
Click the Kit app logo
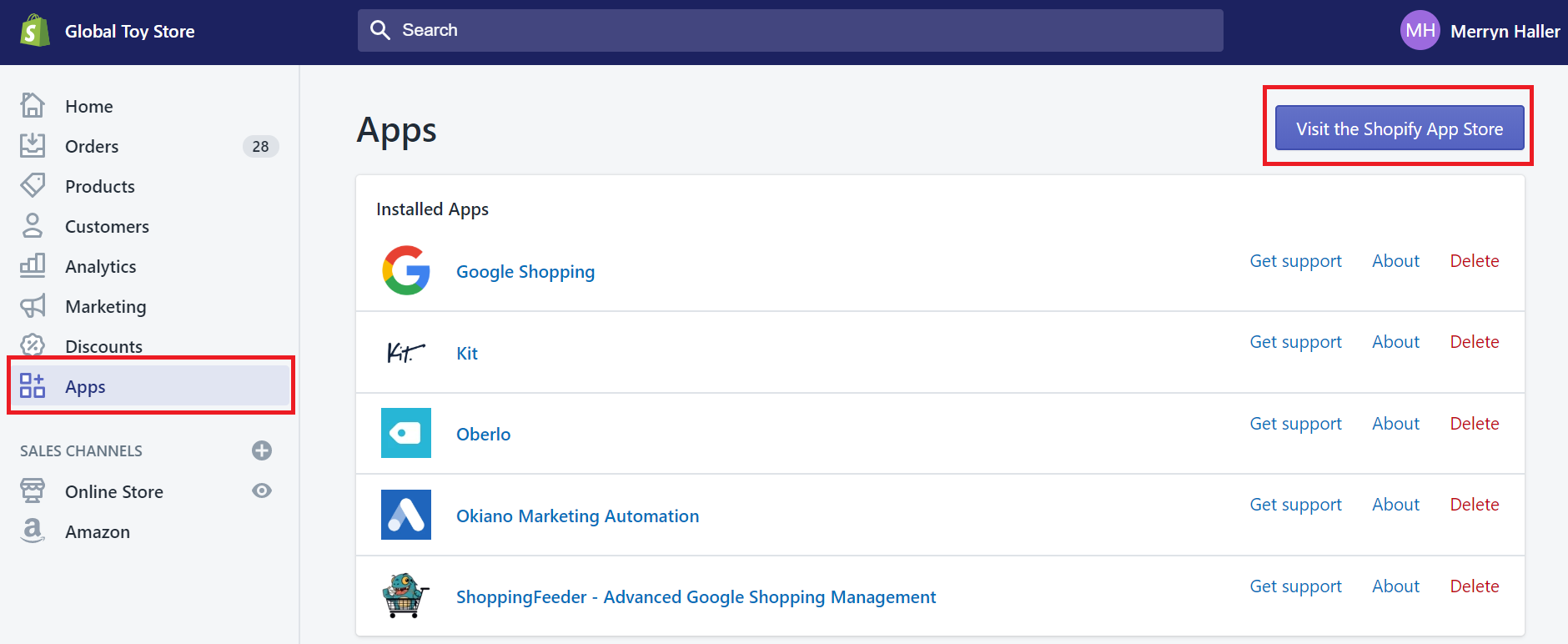pos(405,353)
